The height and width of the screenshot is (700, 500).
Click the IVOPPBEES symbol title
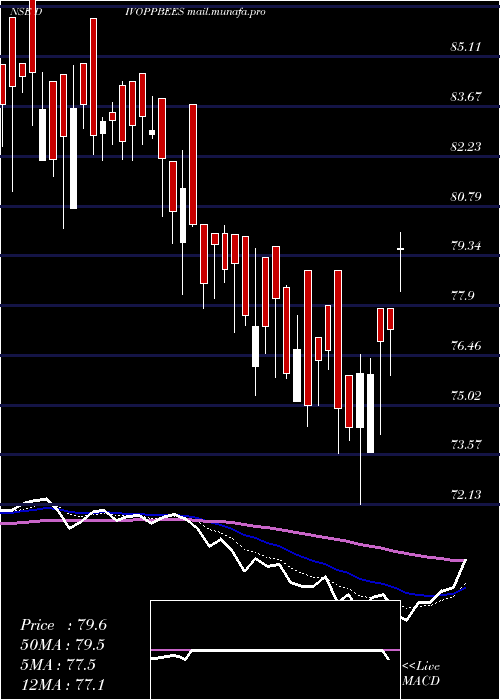[155, 12]
